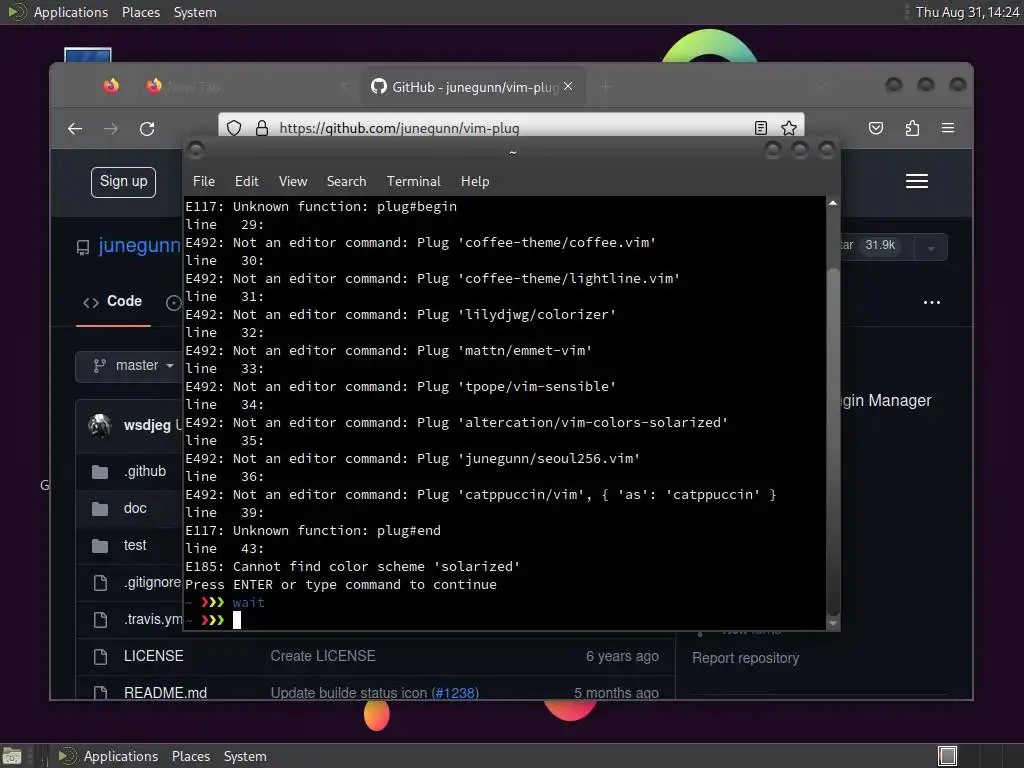Go back using Firefox back arrow
This screenshot has height=768, width=1024.
(x=75, y=129)
